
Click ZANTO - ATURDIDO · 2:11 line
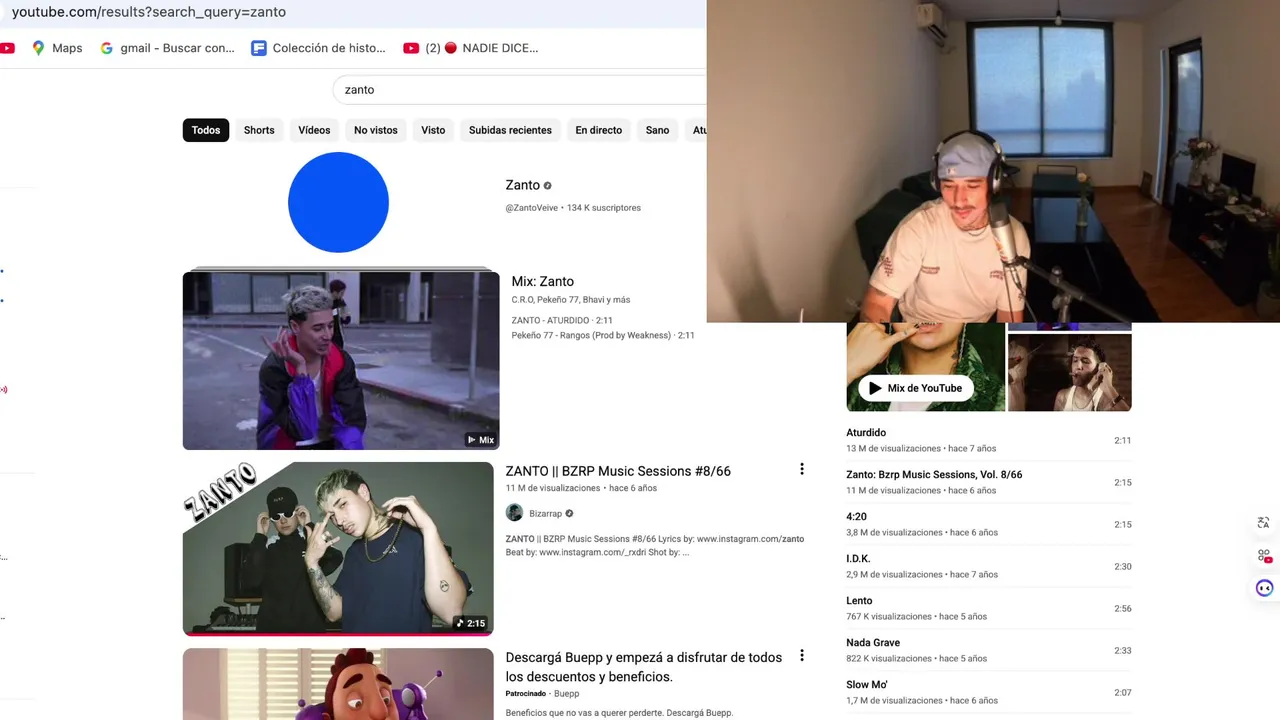click(x=562, y=320)
